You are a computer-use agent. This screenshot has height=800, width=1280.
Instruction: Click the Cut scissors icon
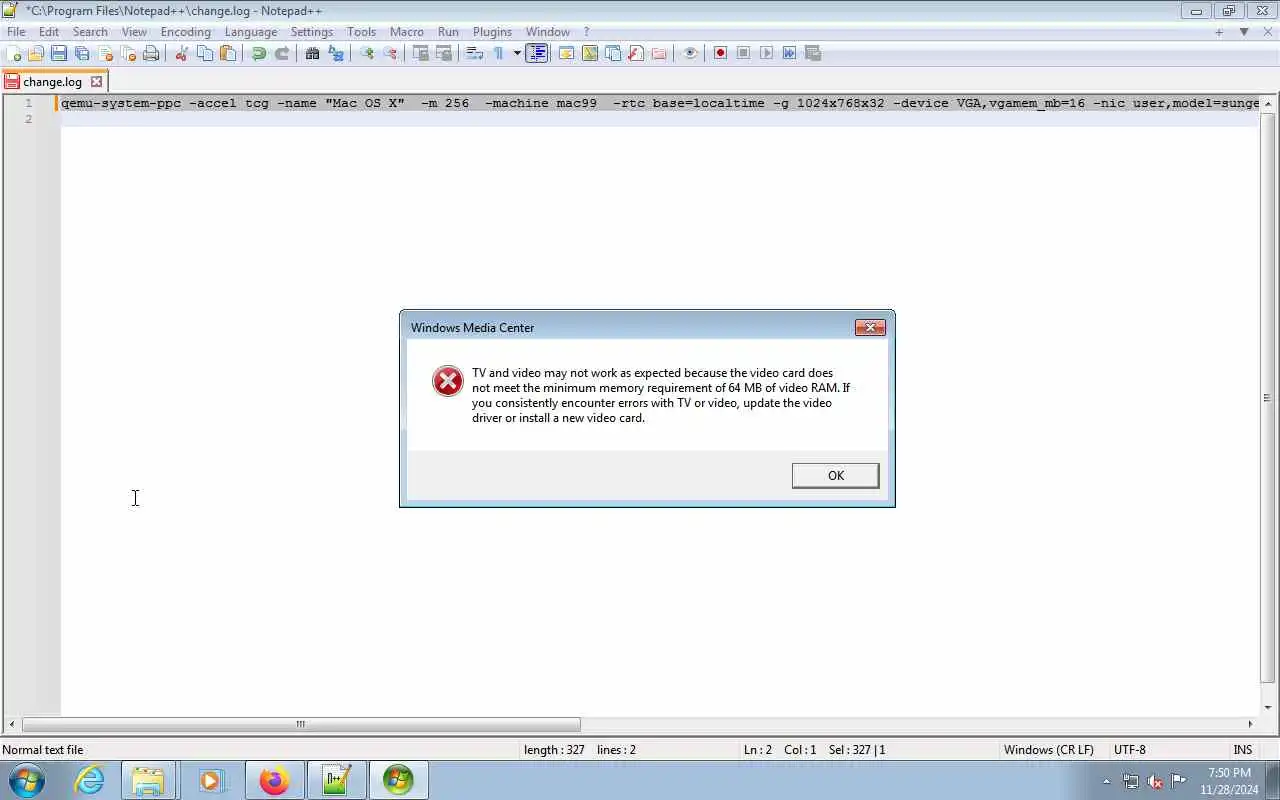pos(181,53)
